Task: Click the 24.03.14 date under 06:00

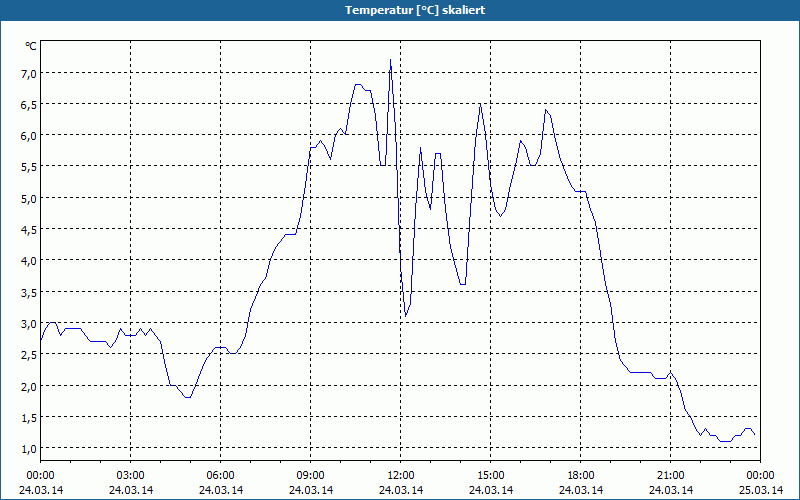Action: pos(221,490)
